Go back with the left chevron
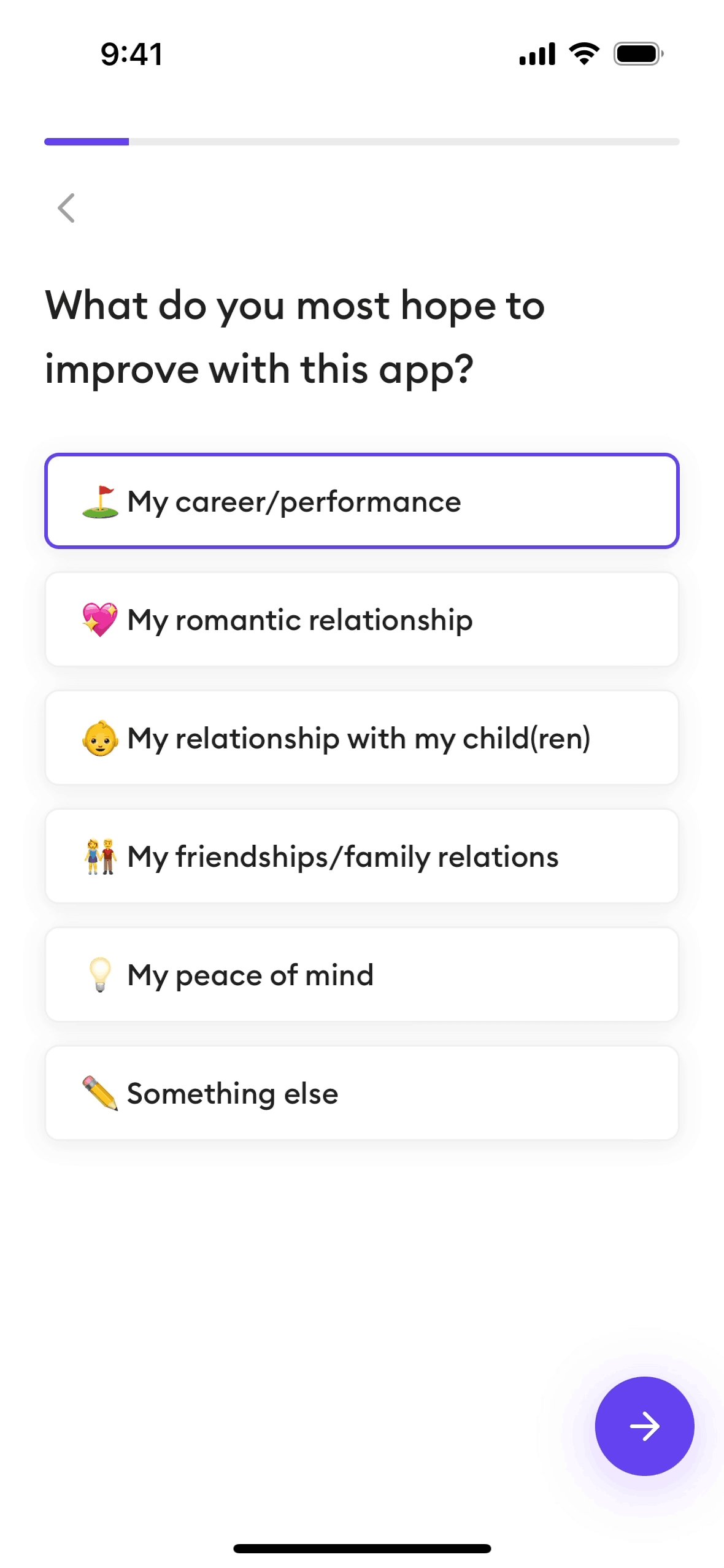 pyautogui.click(x=66, y=208)
